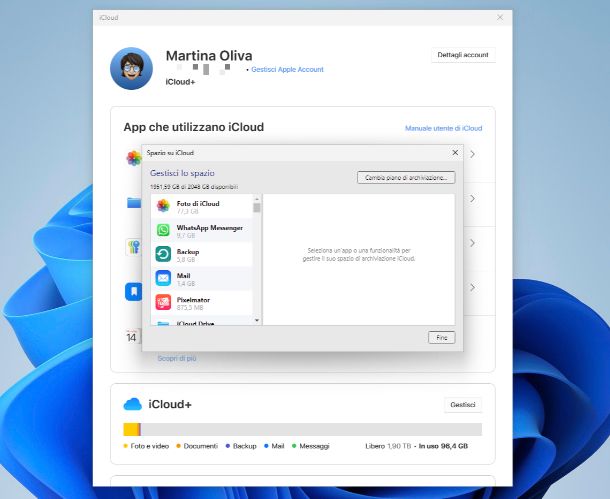Click Cambia piano di archiviazione button
Screen dimensions: 610x499
(406, 177)
